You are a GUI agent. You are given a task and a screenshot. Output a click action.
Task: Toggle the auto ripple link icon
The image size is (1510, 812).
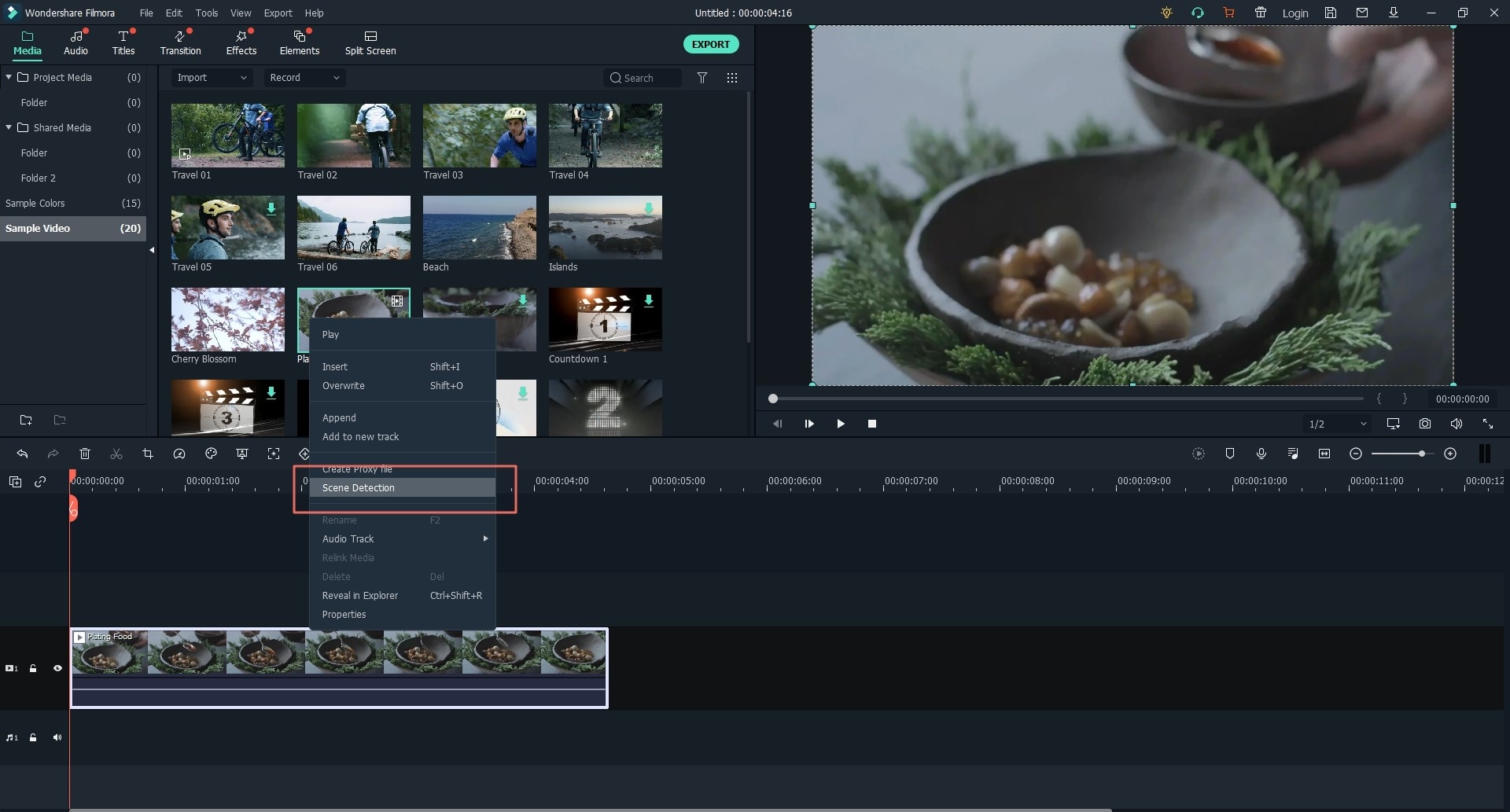click(40, 482)
